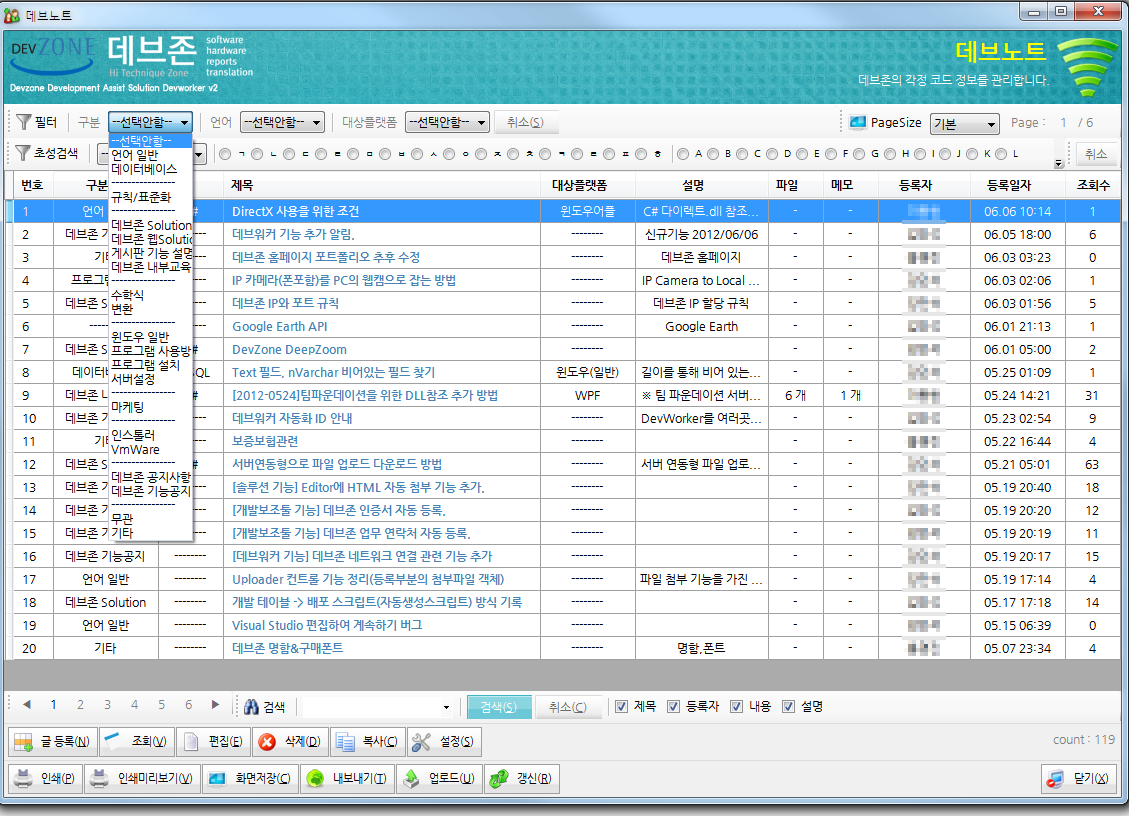Screen dimensions: 1129x816
Task: Click the 초성검색 funnel icon
Action: point(23,153)
